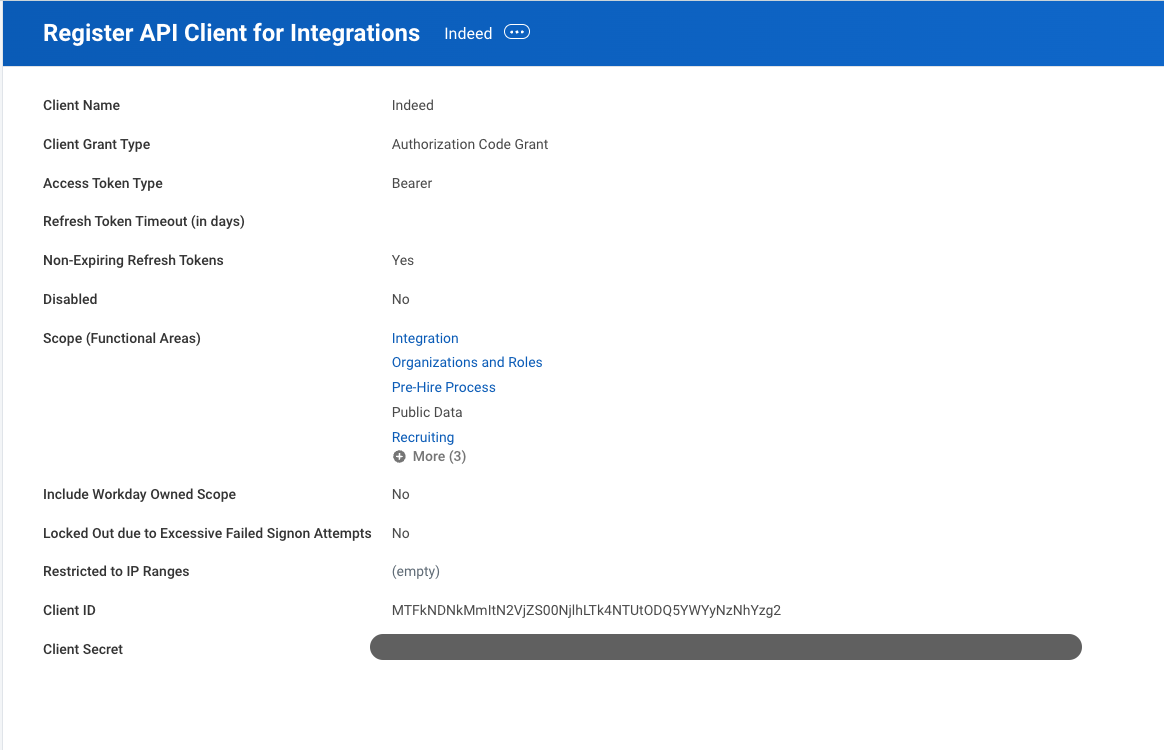Select the Client ID value string
This screenshot has height=750, width=1164.
pyautogui.click(x=586, y=610)
